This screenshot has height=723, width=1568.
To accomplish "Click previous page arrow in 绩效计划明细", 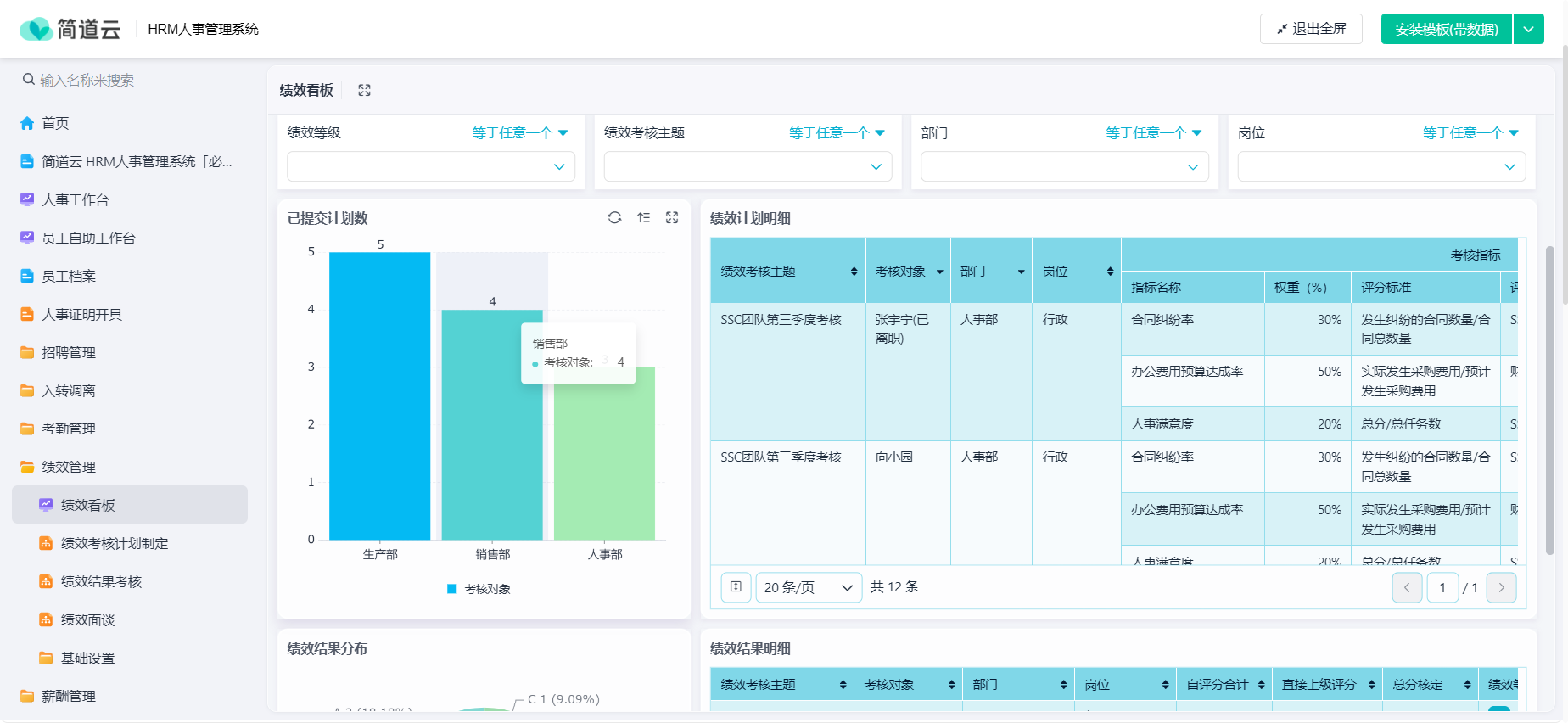I will (1407, 587).
